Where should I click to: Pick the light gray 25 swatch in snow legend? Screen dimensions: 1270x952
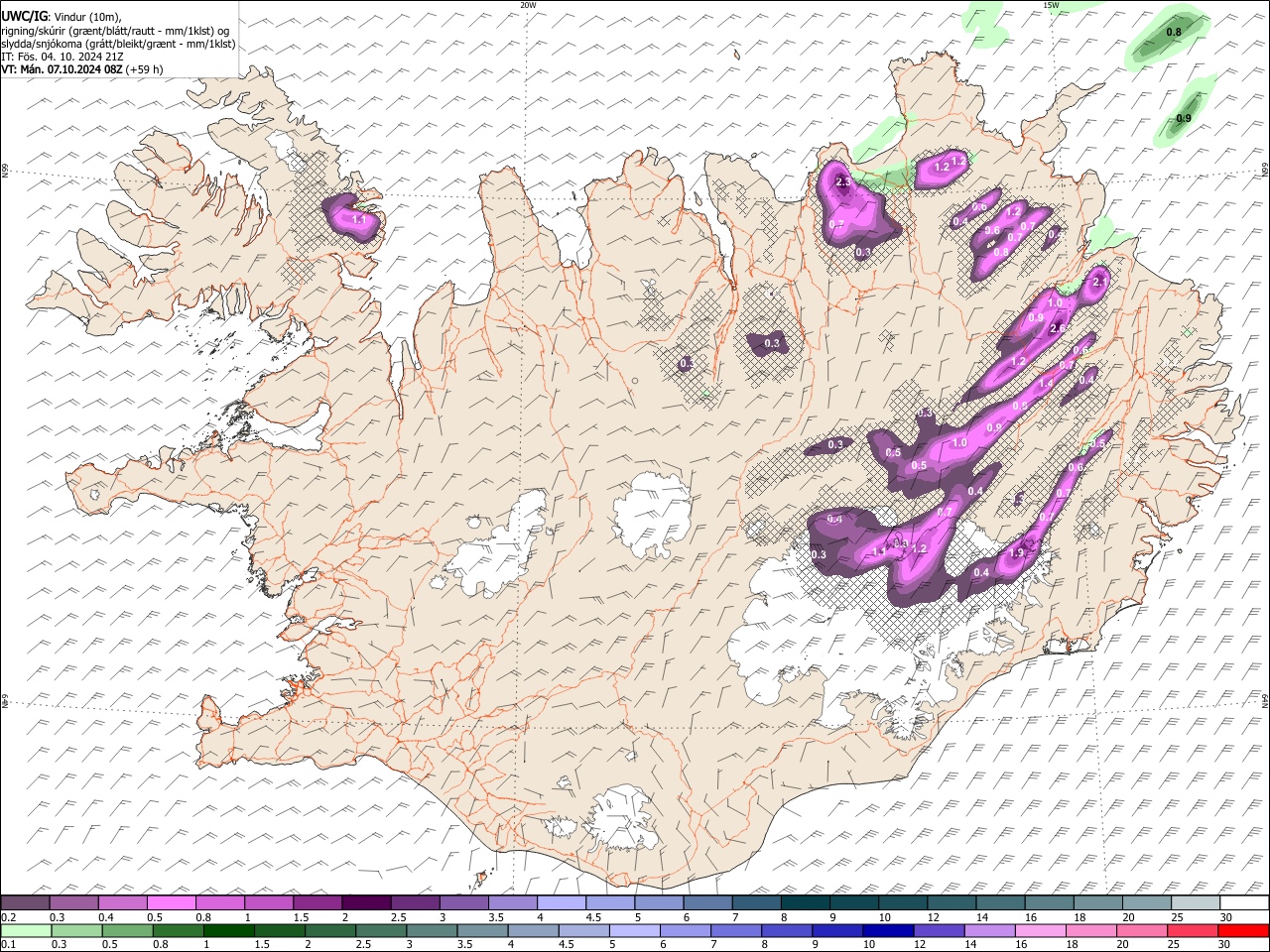click(1195, 902)
